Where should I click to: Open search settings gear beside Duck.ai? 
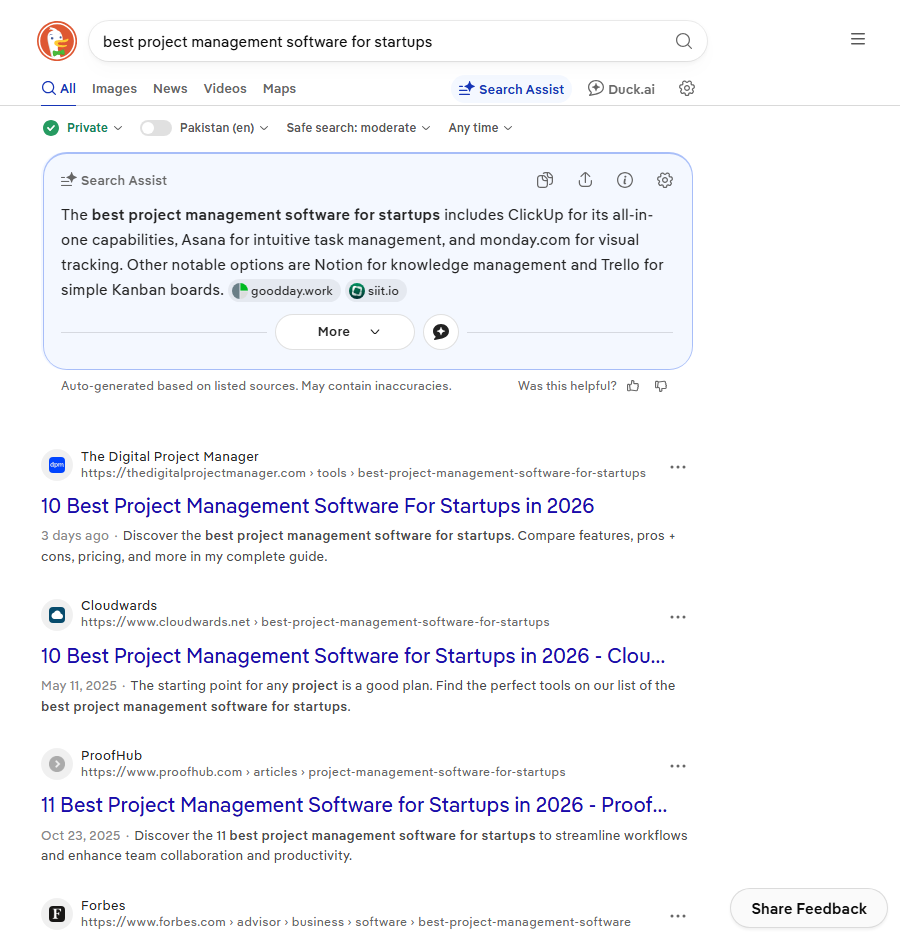(687, 89)
